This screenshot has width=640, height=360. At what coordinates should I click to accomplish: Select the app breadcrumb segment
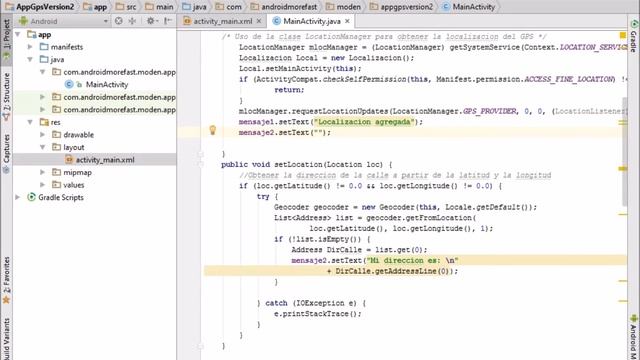click(x=95, y=7)
